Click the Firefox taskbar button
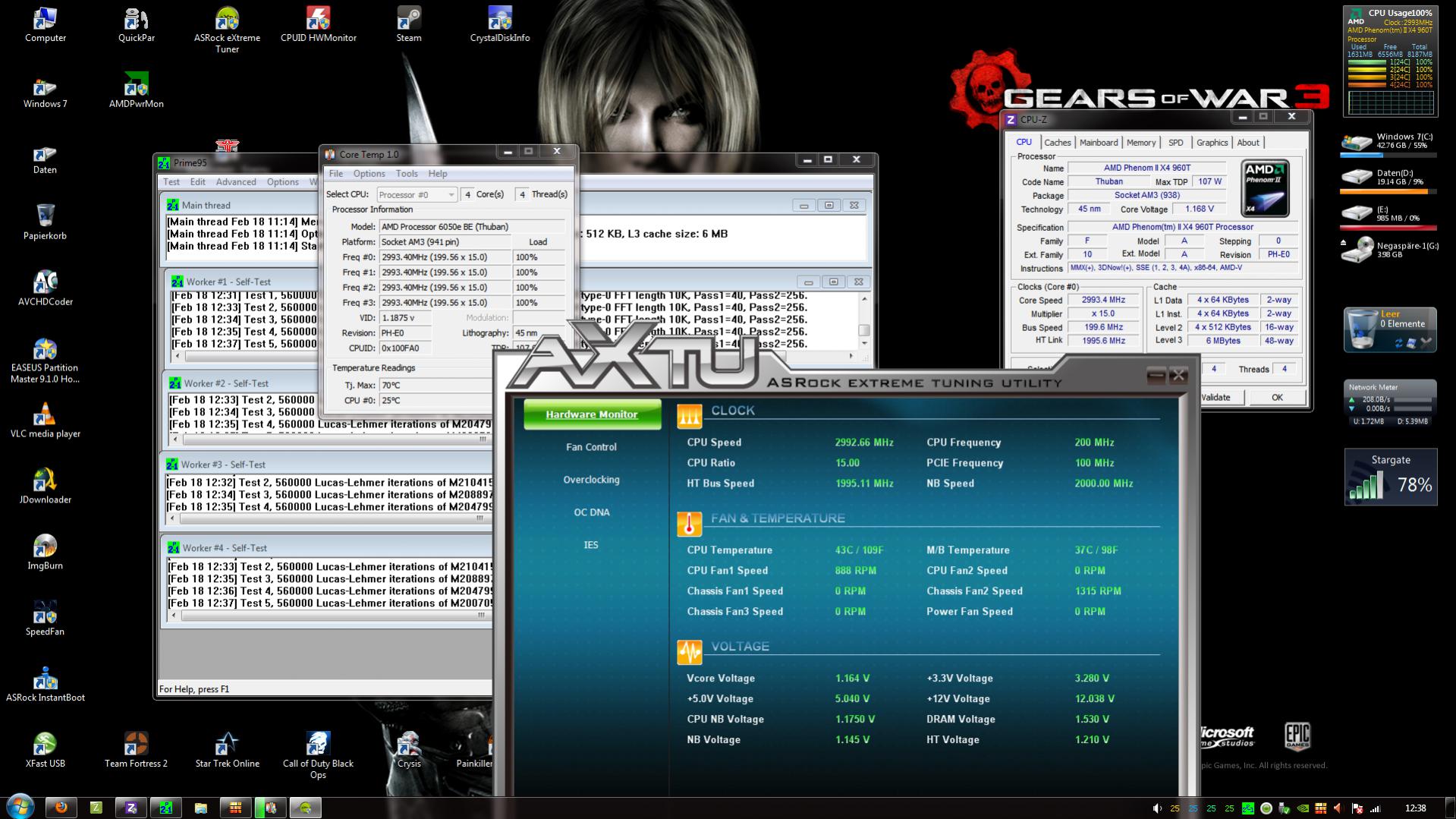This screenshot has width=1456, height=819. (61, 808)
